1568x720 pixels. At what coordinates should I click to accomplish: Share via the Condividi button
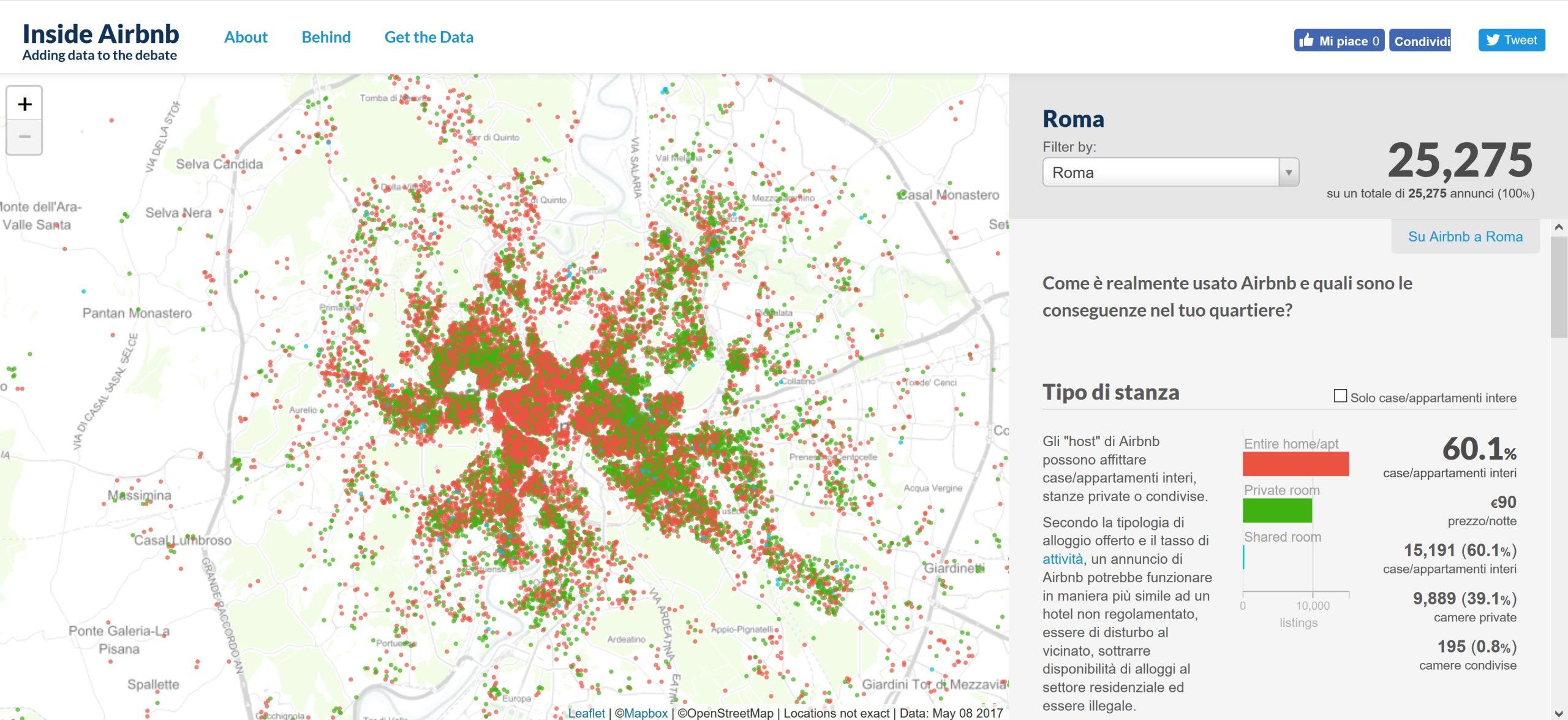pyautogui.click(x=1420, y=40)
